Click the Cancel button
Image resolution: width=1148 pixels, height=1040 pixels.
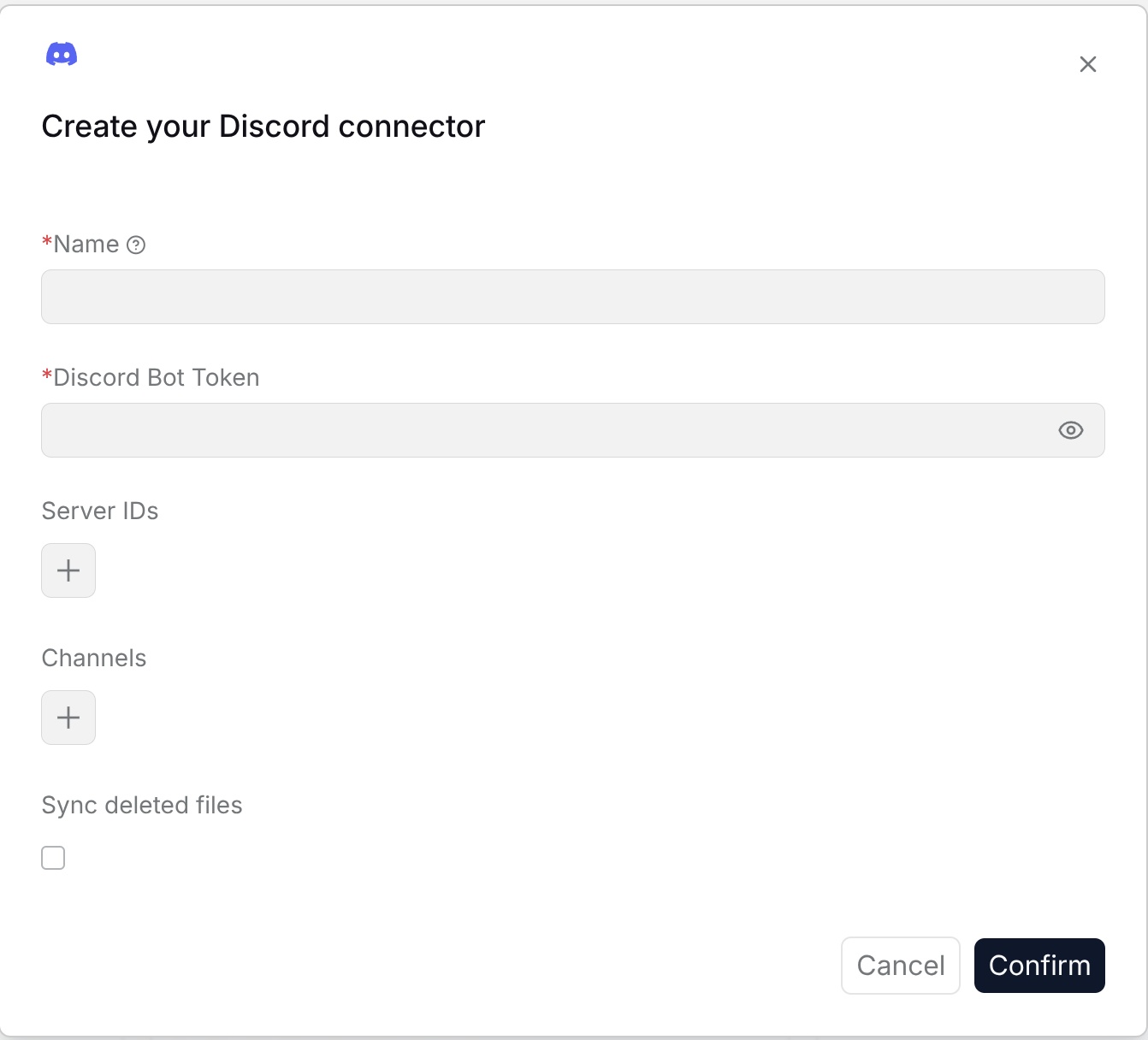(901, 966)
